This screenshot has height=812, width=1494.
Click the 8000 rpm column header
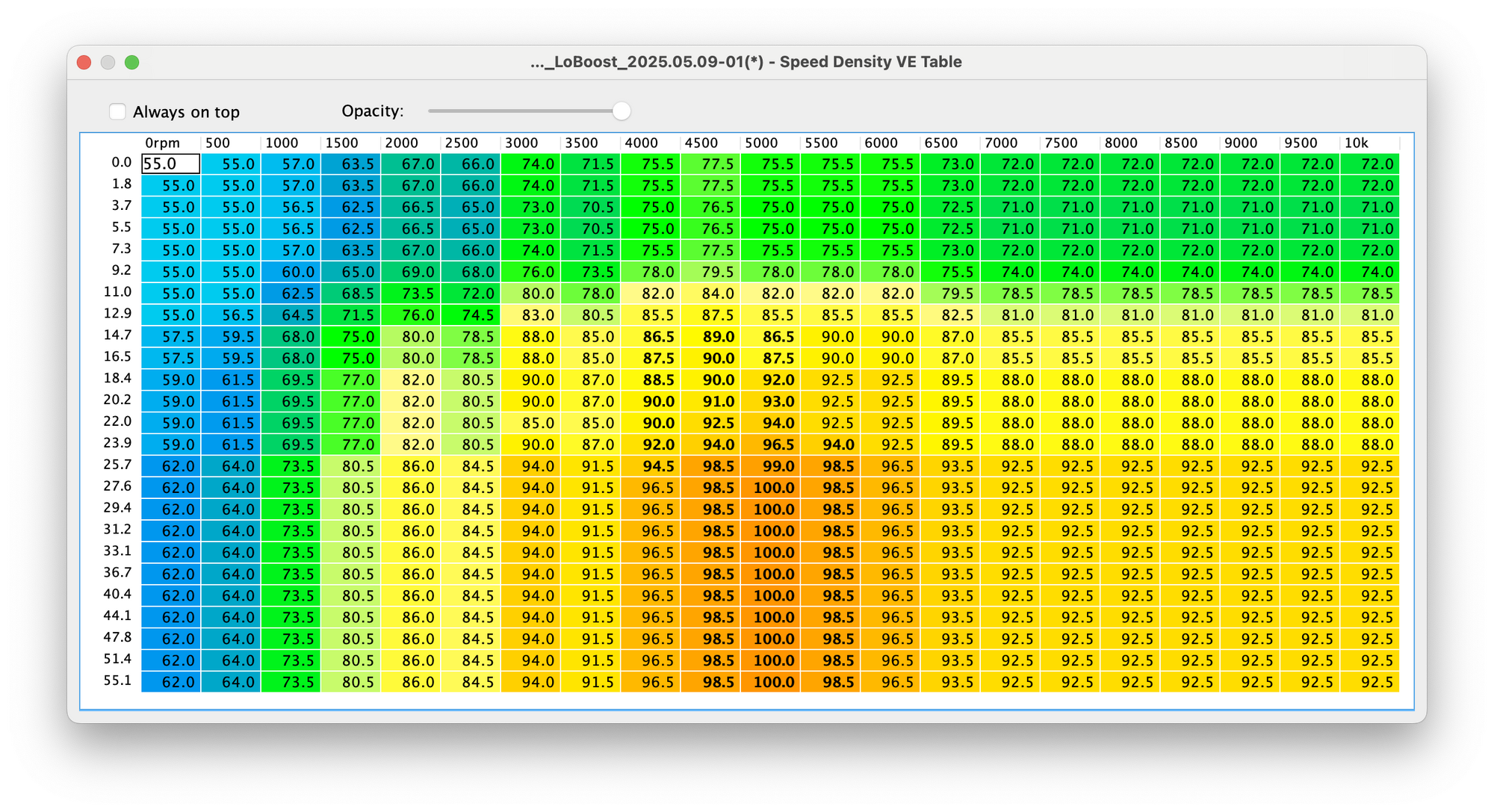point(1121,143)
